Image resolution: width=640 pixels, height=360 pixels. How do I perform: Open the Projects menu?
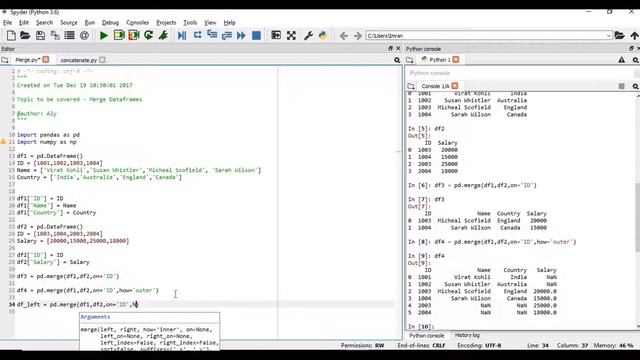click(x=166, y=22)
